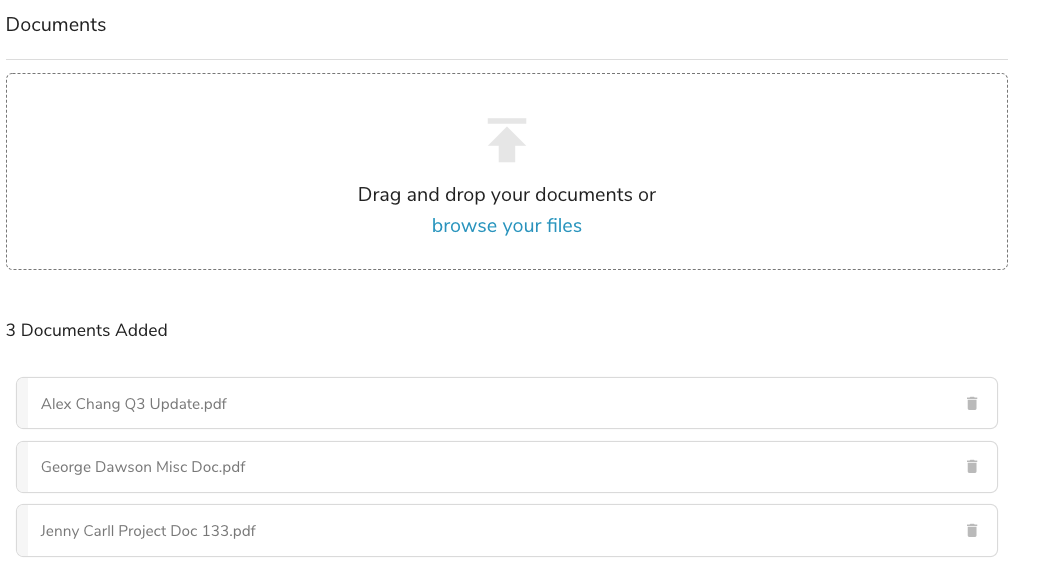Screen dimensions: 1043x575
Task: Click the word Drag in the drop zone
Action: pyautogui.click(x=380, y=195)
